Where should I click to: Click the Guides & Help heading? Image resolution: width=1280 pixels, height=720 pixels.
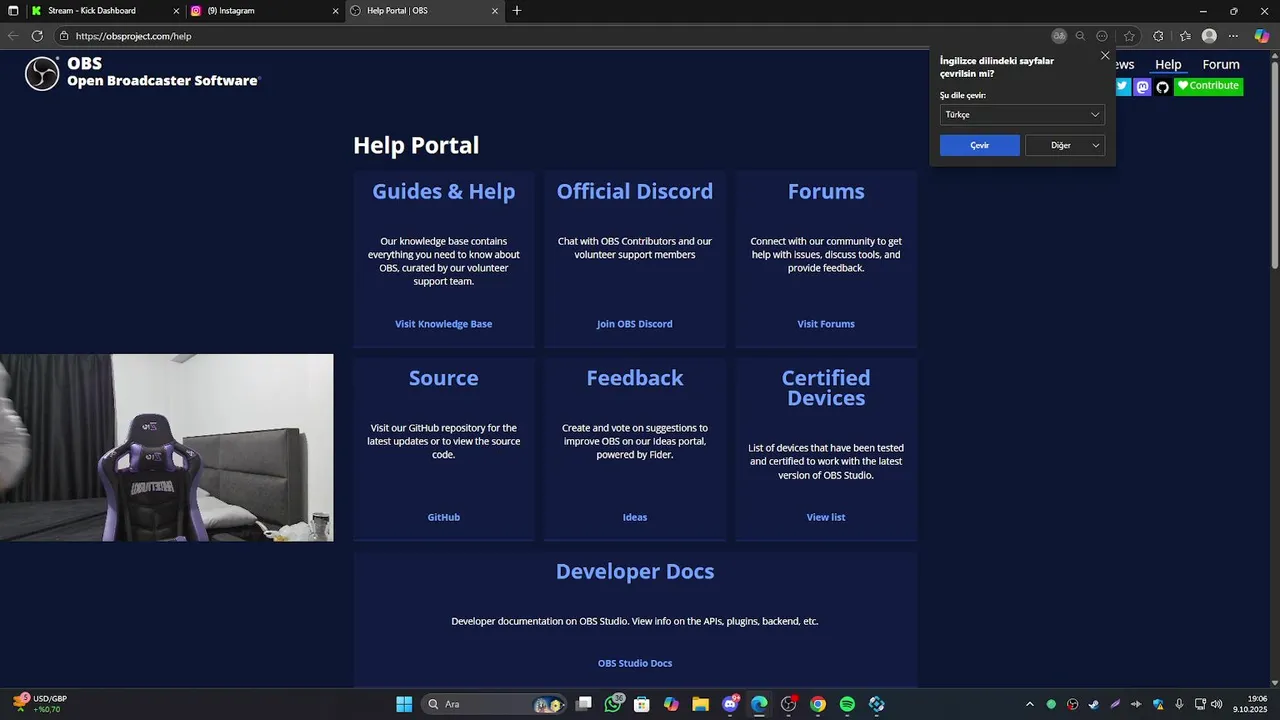(444, 191)
